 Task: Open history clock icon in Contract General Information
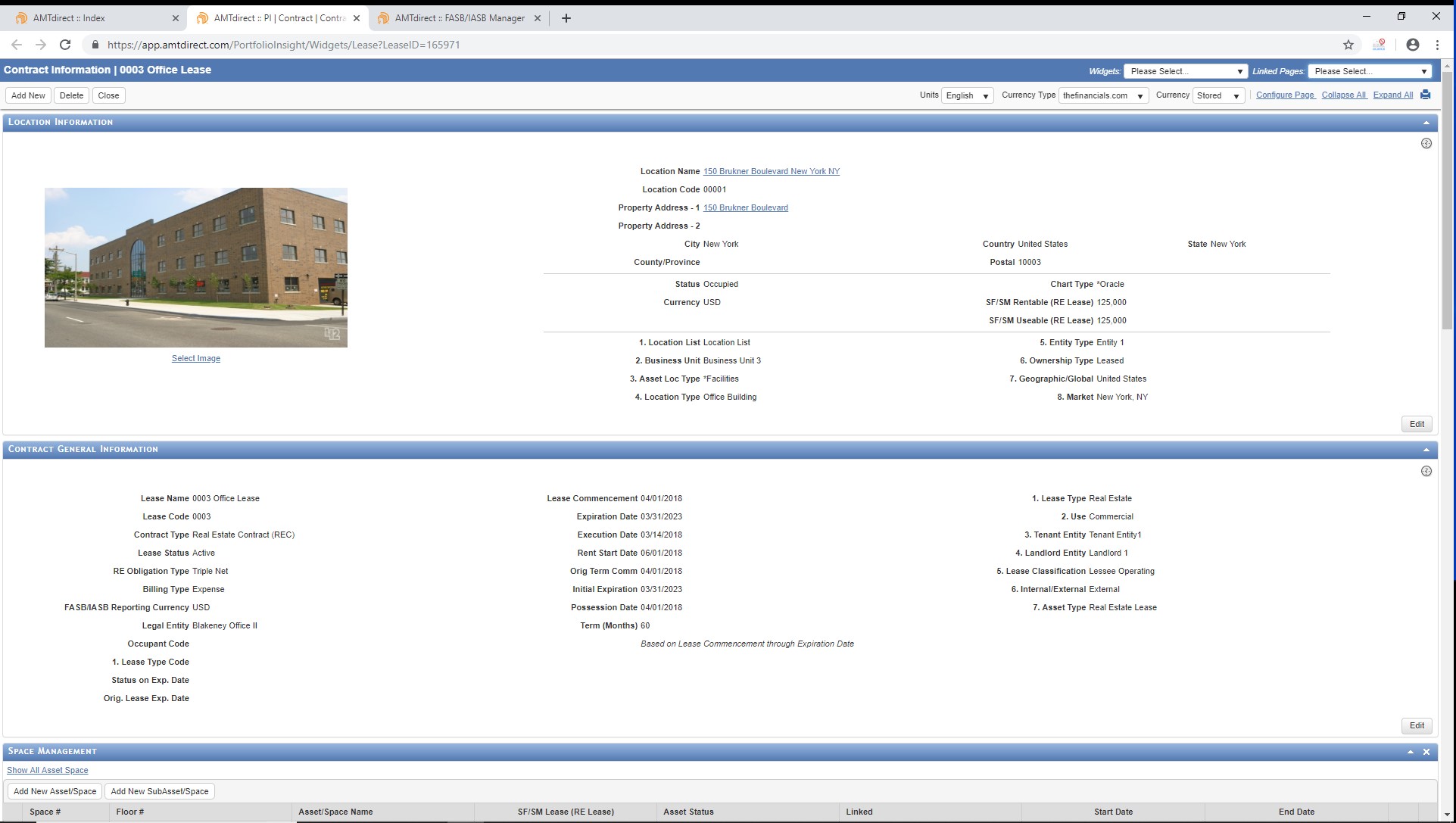[1426, 471]
